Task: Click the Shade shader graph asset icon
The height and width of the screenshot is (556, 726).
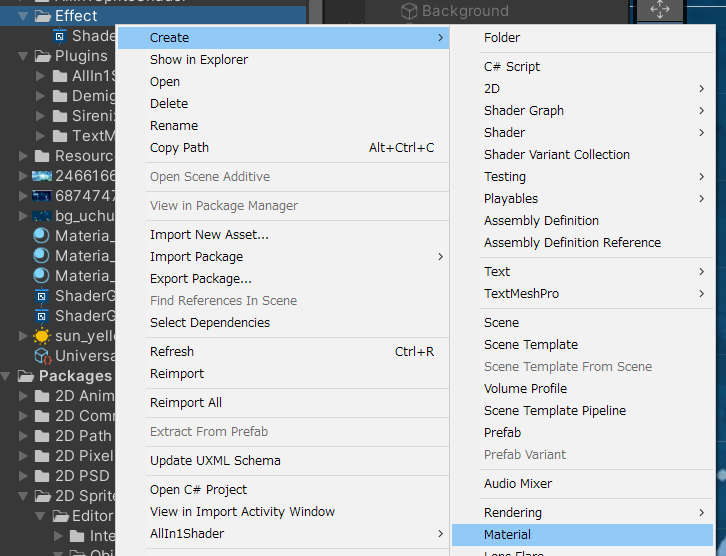Action: click(60, 36)
